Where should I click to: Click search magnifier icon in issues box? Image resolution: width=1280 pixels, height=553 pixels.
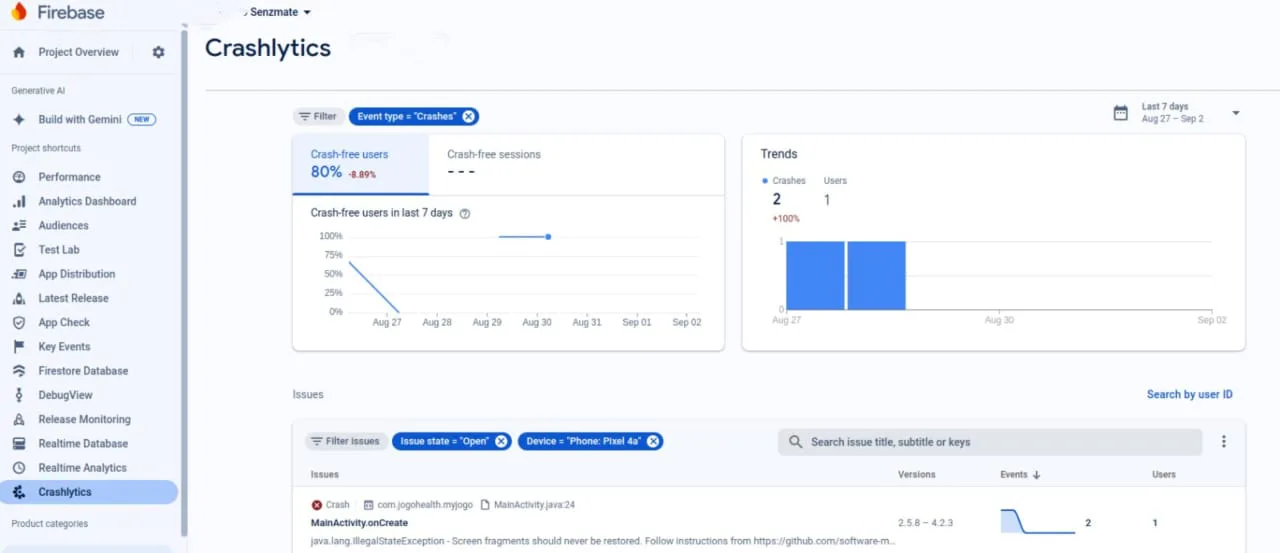pos(796,442)
